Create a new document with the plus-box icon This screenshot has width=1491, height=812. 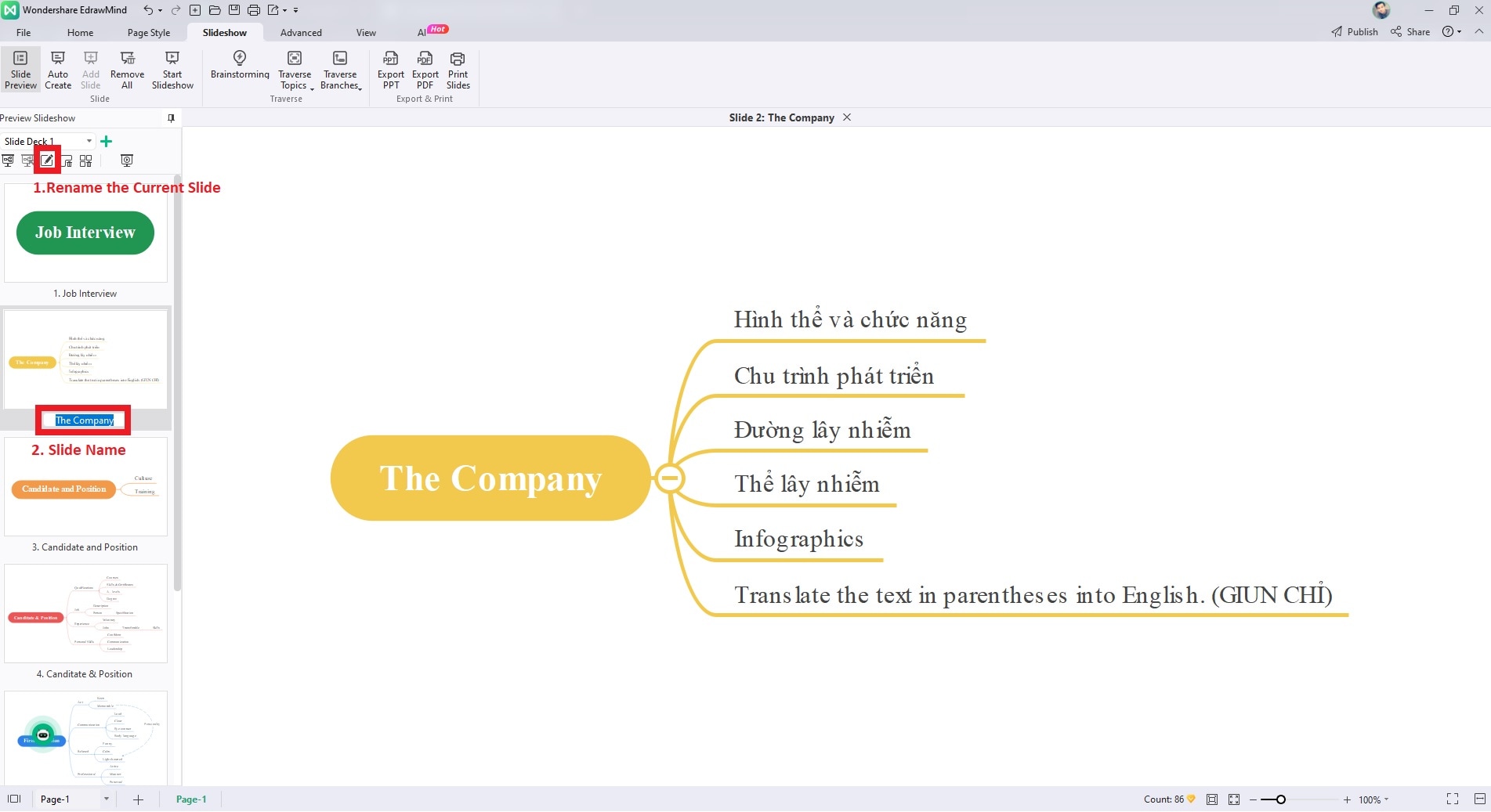(x=195, y=10)
